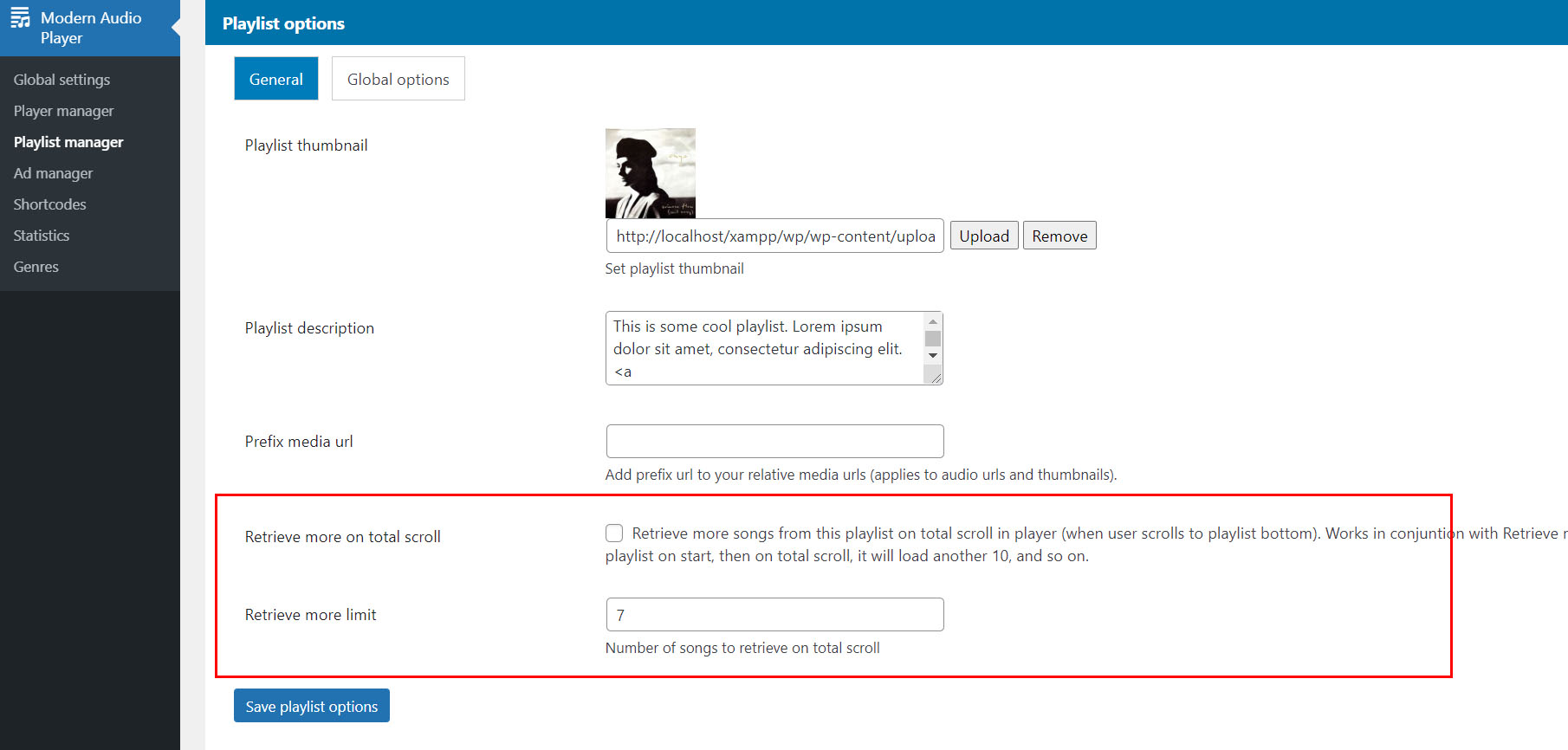Click the 'Retrieve more limit' label

click(x=310, y=615)
